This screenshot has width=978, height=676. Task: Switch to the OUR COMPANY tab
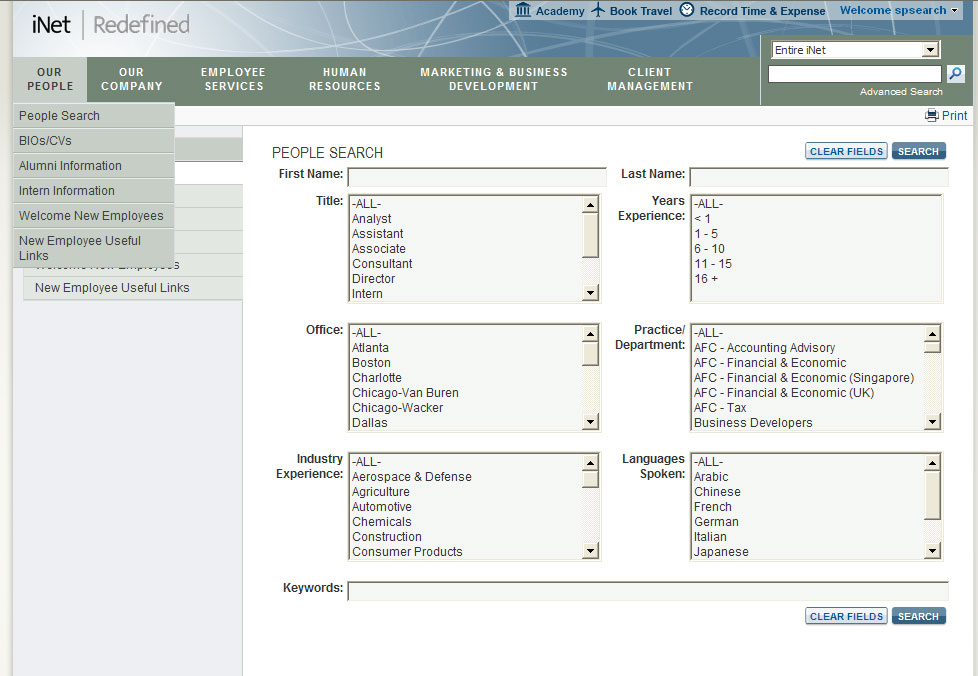(x=131, y=79)
